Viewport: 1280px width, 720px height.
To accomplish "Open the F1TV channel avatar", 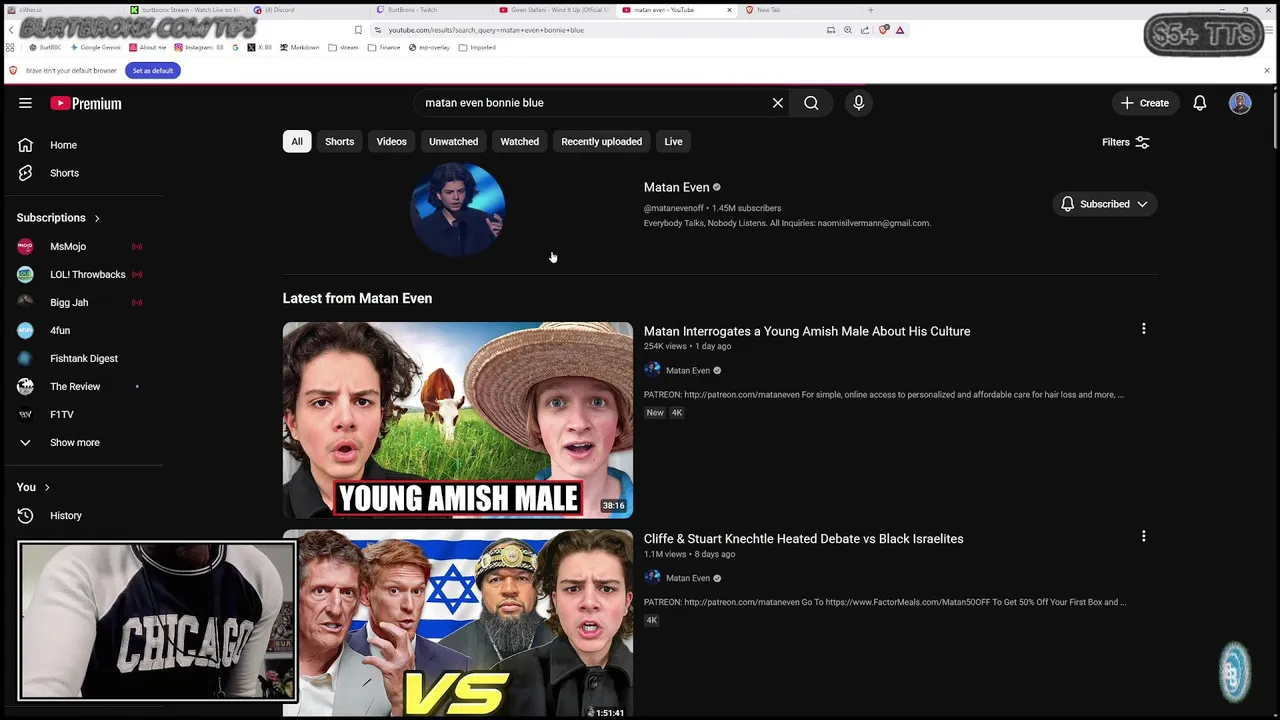I will (25, 414).
